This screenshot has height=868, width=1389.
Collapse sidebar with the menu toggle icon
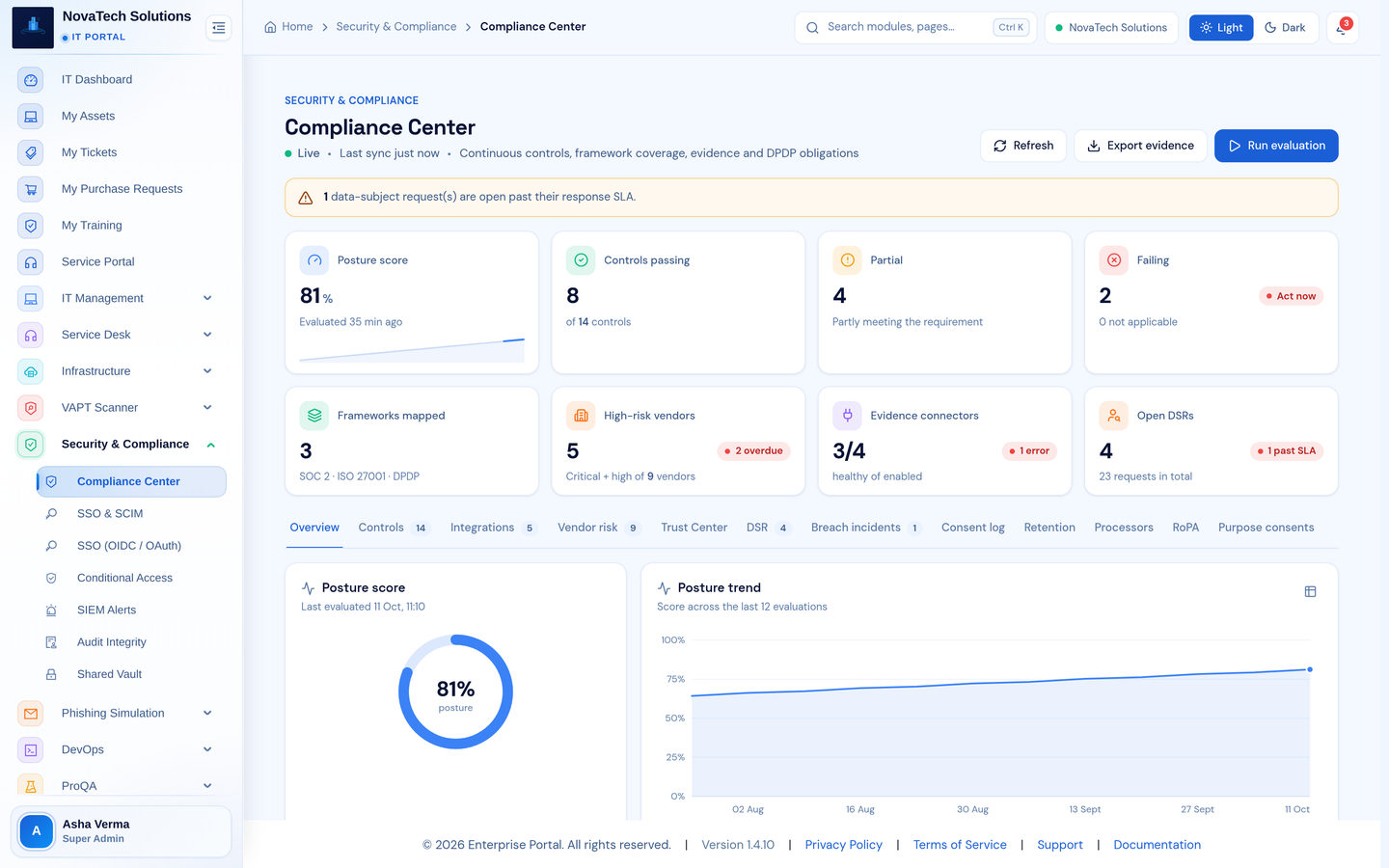click(219, 28)
